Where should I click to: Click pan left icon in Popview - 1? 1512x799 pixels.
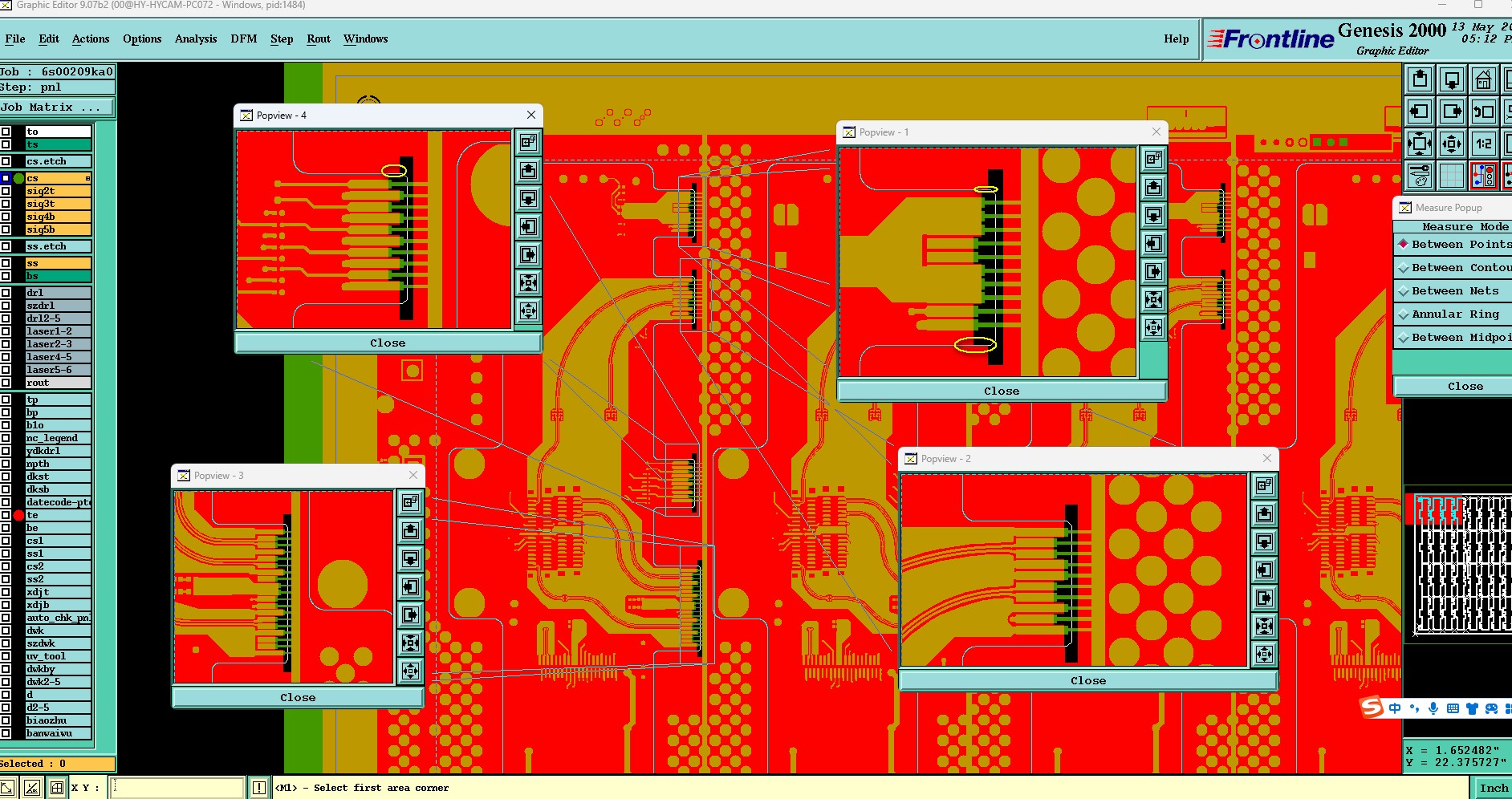(x=1153, y=244)
